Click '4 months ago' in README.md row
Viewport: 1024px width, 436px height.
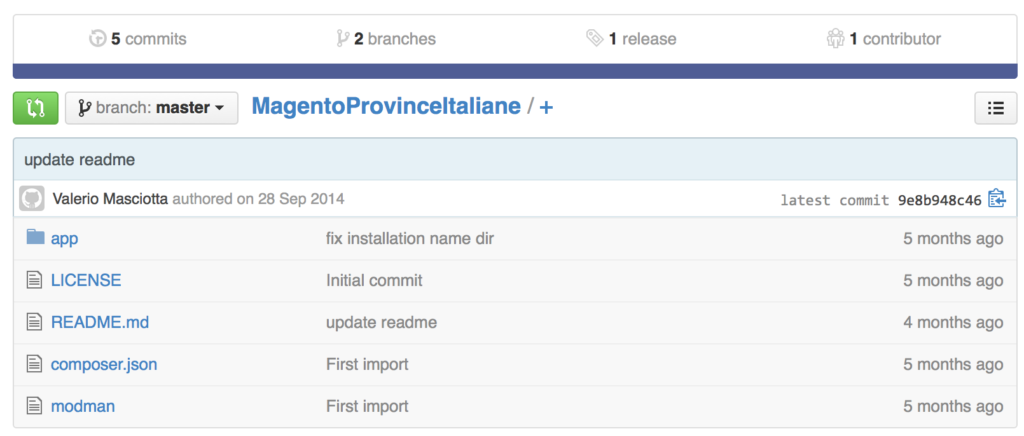[953, 322]
